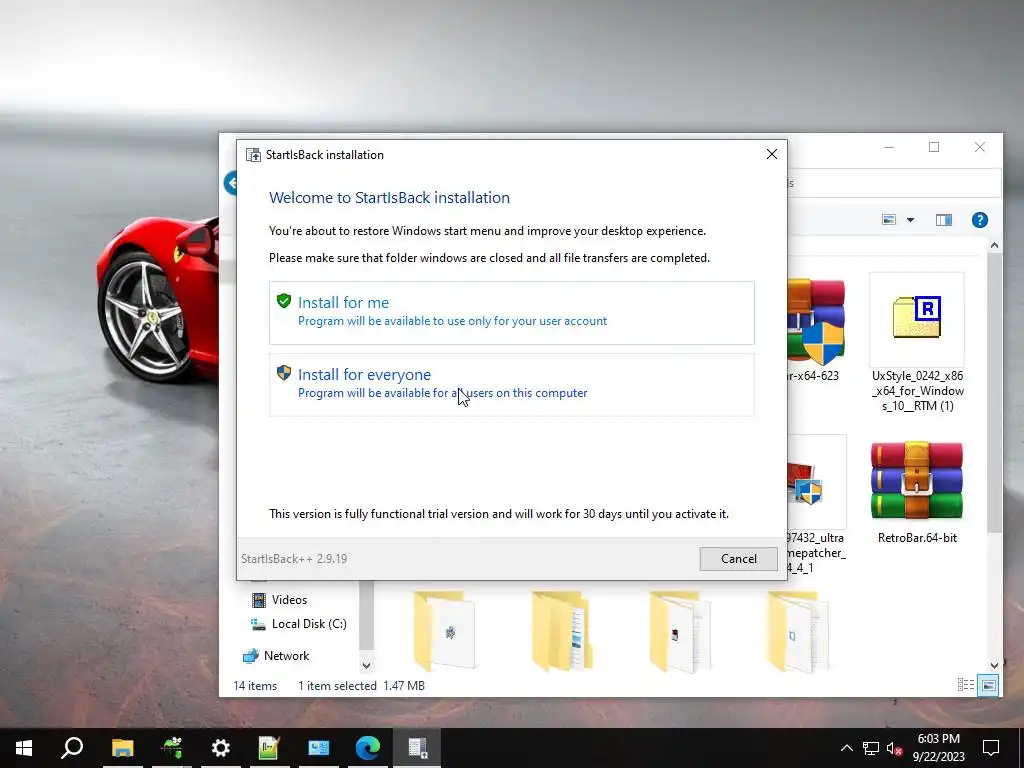Open Control Panel icon on taskbar
The image size is (1024, 768).
pyautogui.click(x=319, y=748)
